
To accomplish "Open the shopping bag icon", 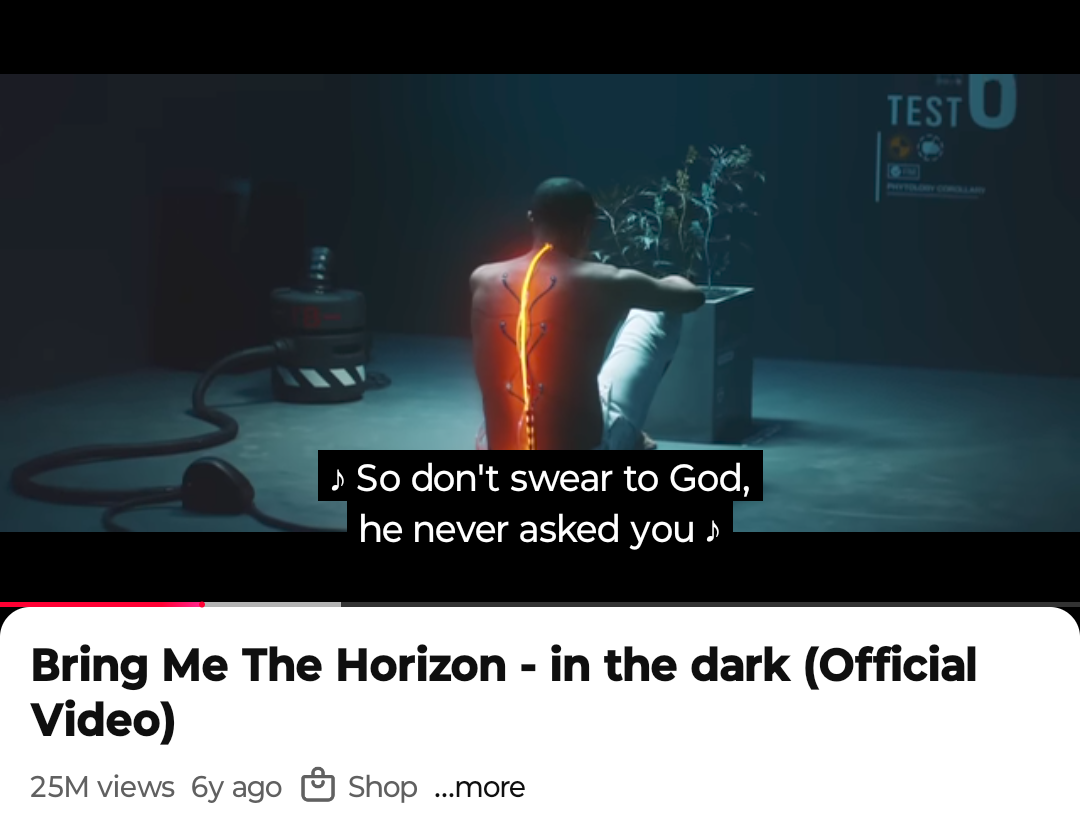I will 318,785.
